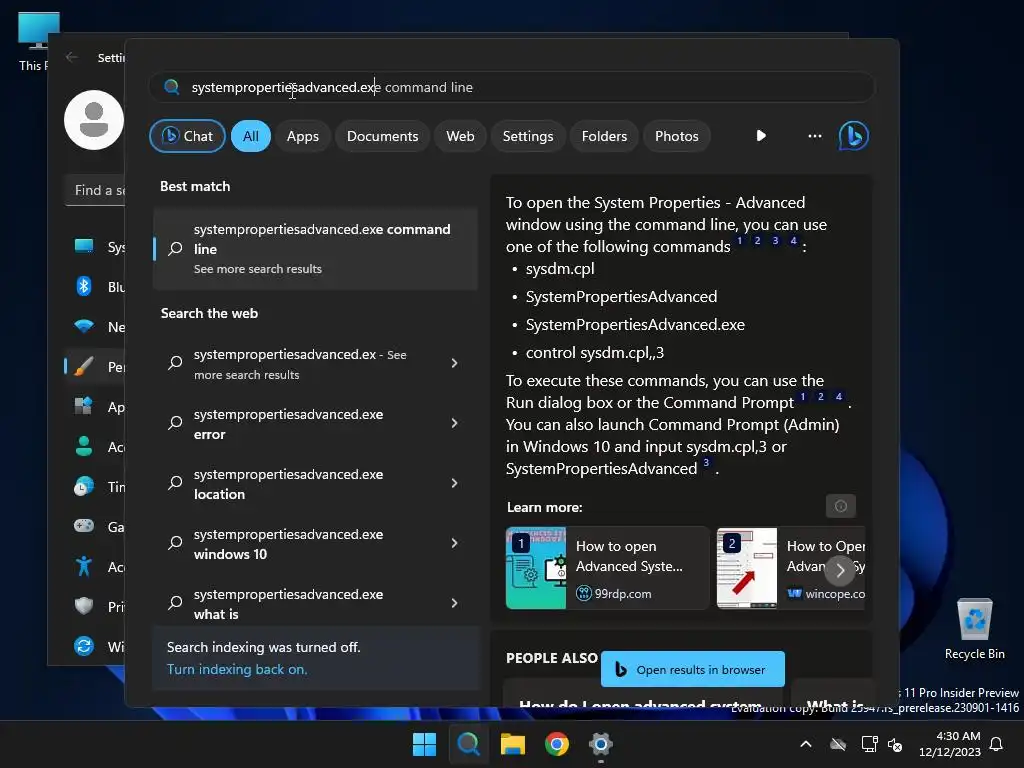
Task: Expand 'systempropertiesadvanced.exe error' suggestion chevron
Action: 455,423
